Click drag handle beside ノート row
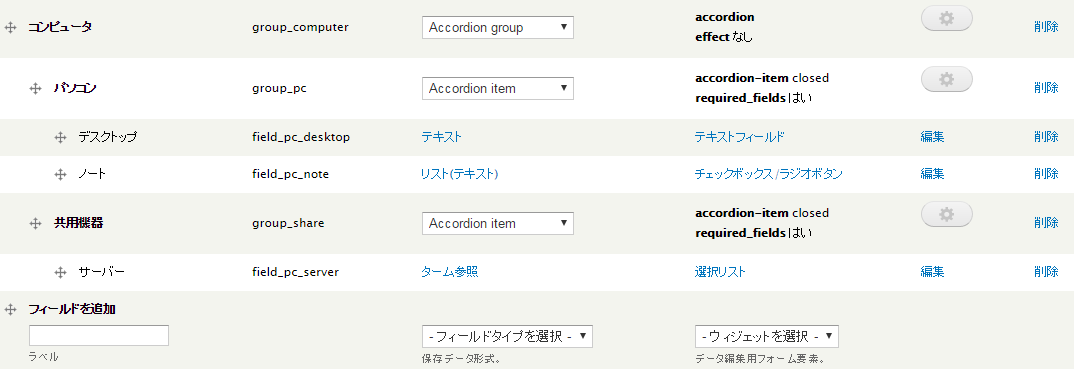Screen dimensions: 1074x369 point(60,174)
